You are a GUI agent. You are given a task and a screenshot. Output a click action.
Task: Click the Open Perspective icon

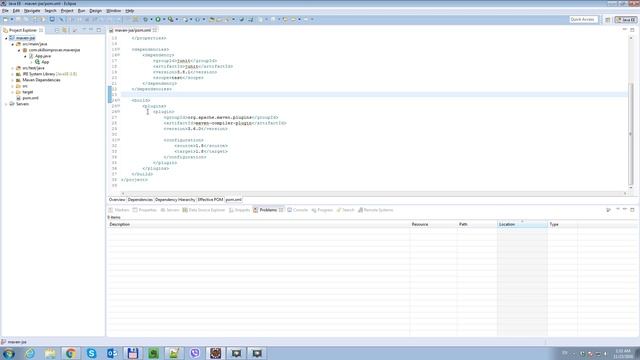pyautogui.click(x=608, y=20)
